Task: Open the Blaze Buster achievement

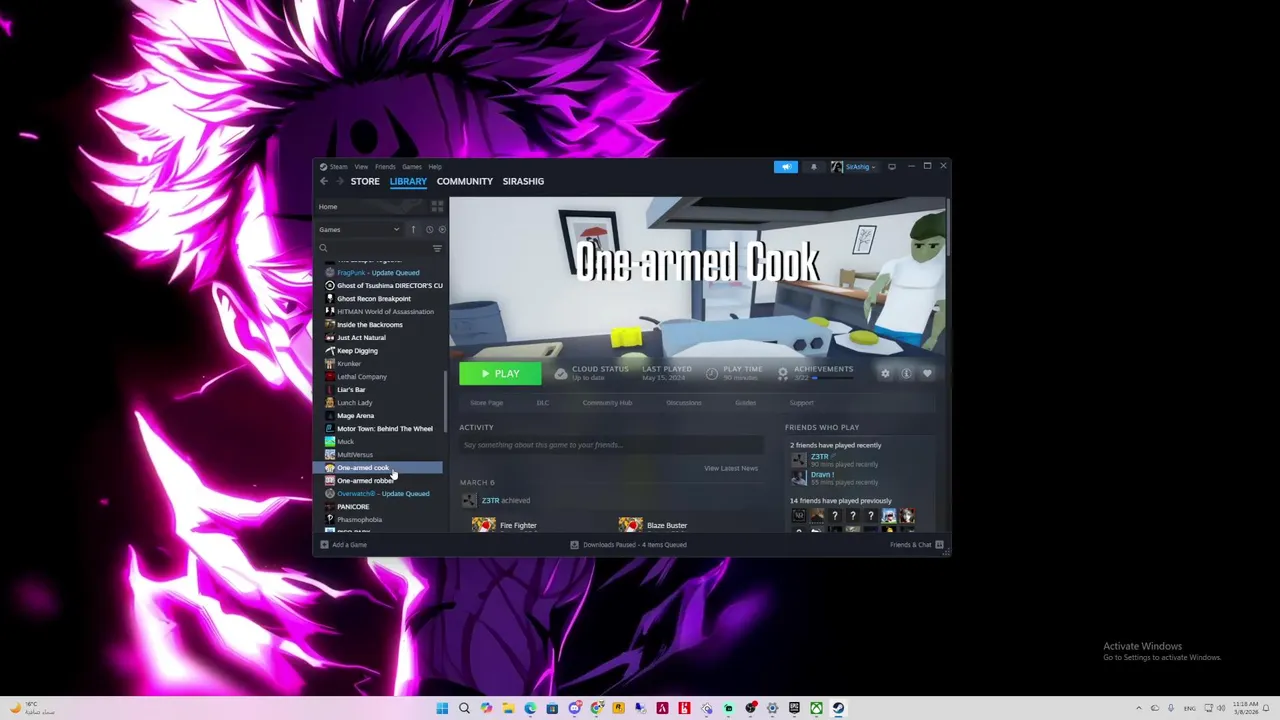Action: click(x=667, y=525)
